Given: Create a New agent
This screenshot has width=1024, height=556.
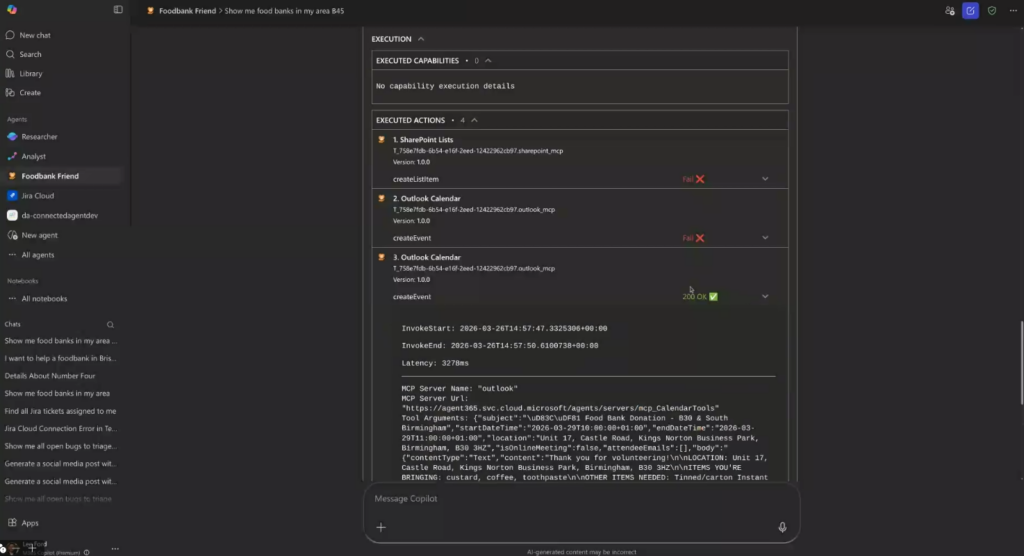Looking at the screenshot, I should point(39,235).
